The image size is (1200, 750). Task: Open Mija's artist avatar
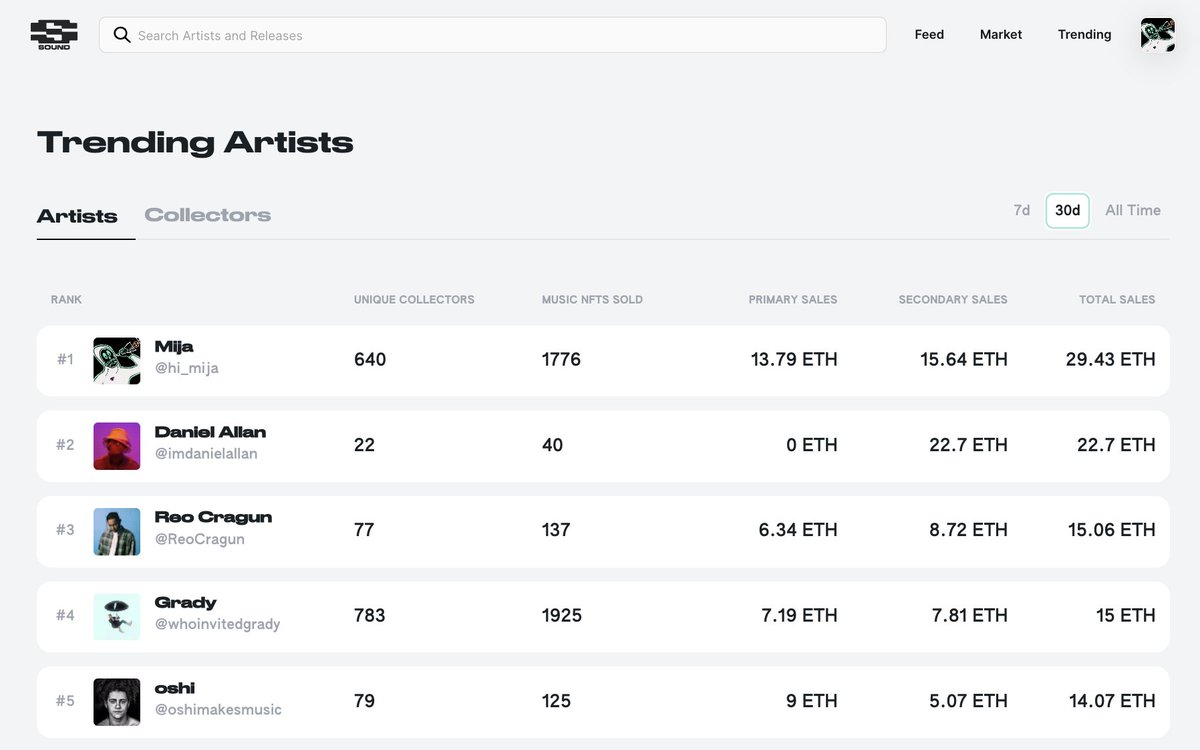point(117,360)
